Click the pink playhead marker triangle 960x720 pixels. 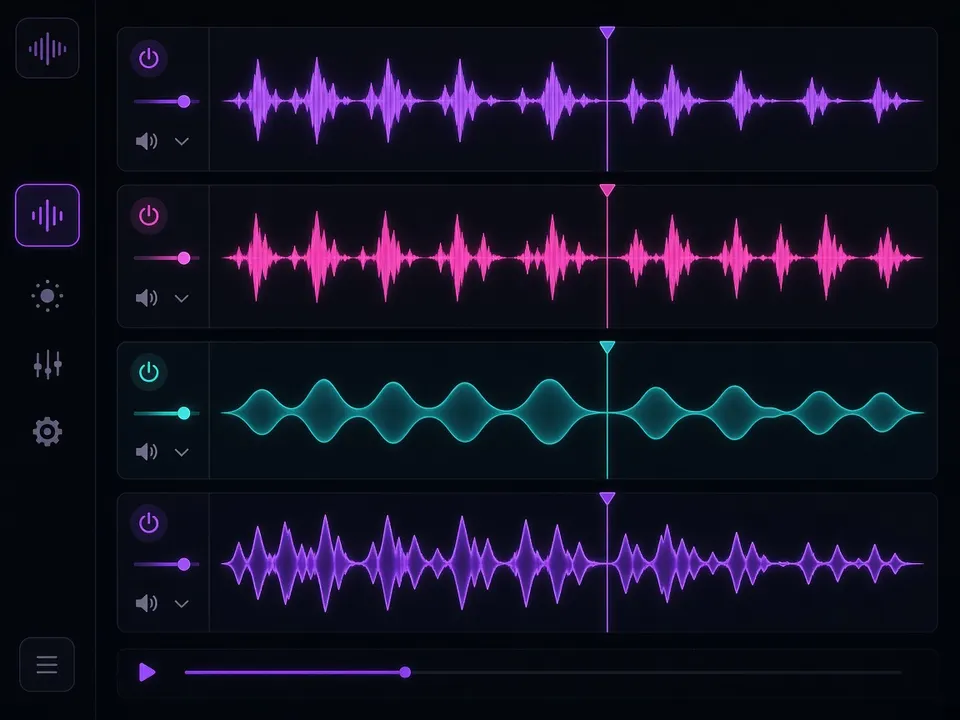pos(607,190)
